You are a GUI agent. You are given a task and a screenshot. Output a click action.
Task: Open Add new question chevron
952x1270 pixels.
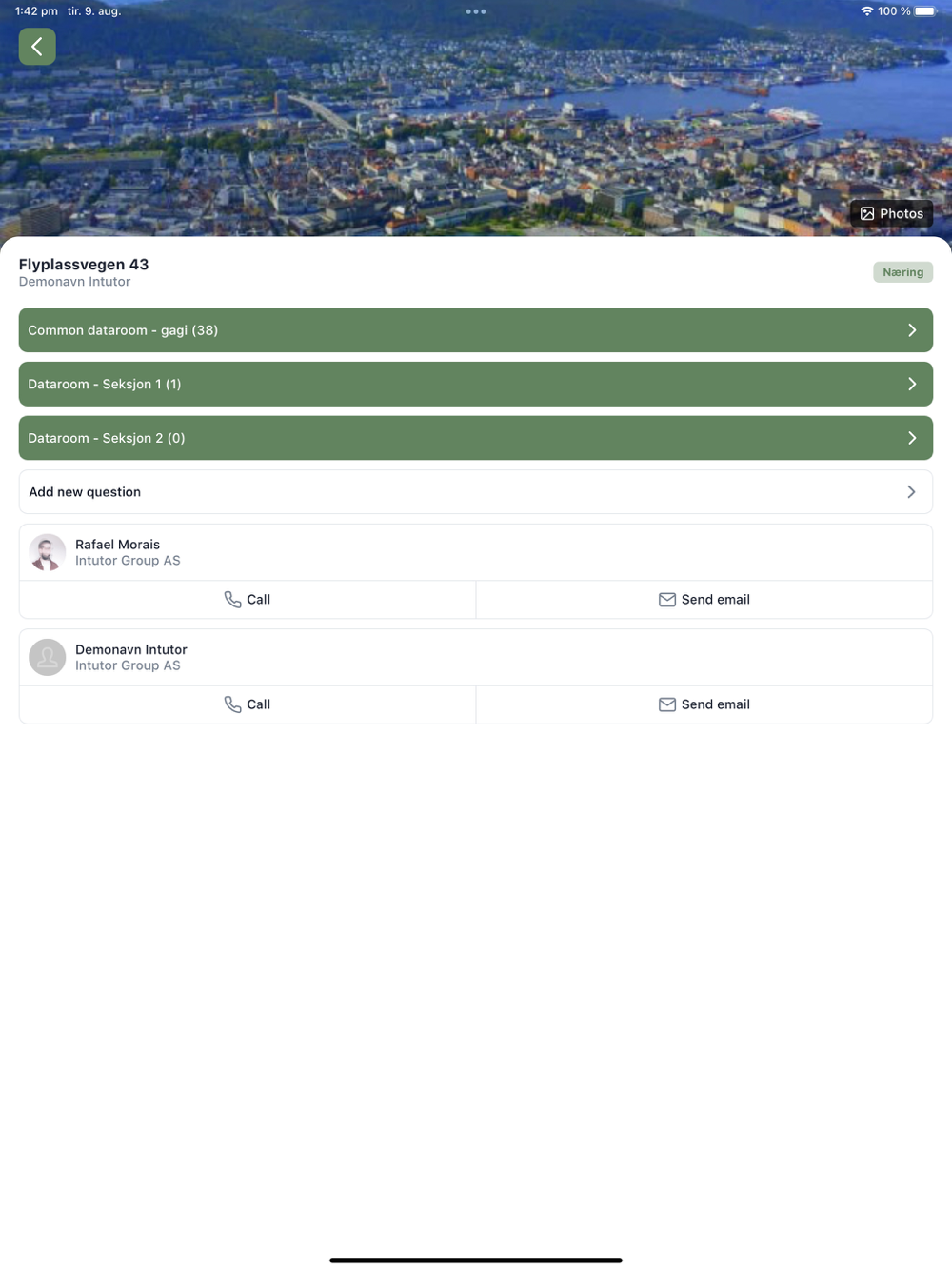(911, 492)
